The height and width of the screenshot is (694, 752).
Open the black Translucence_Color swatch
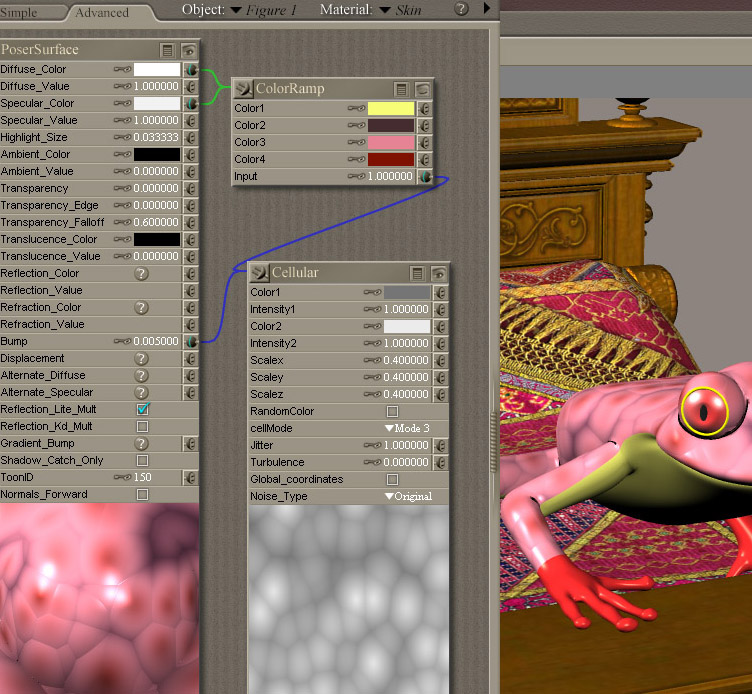[157, 239]
